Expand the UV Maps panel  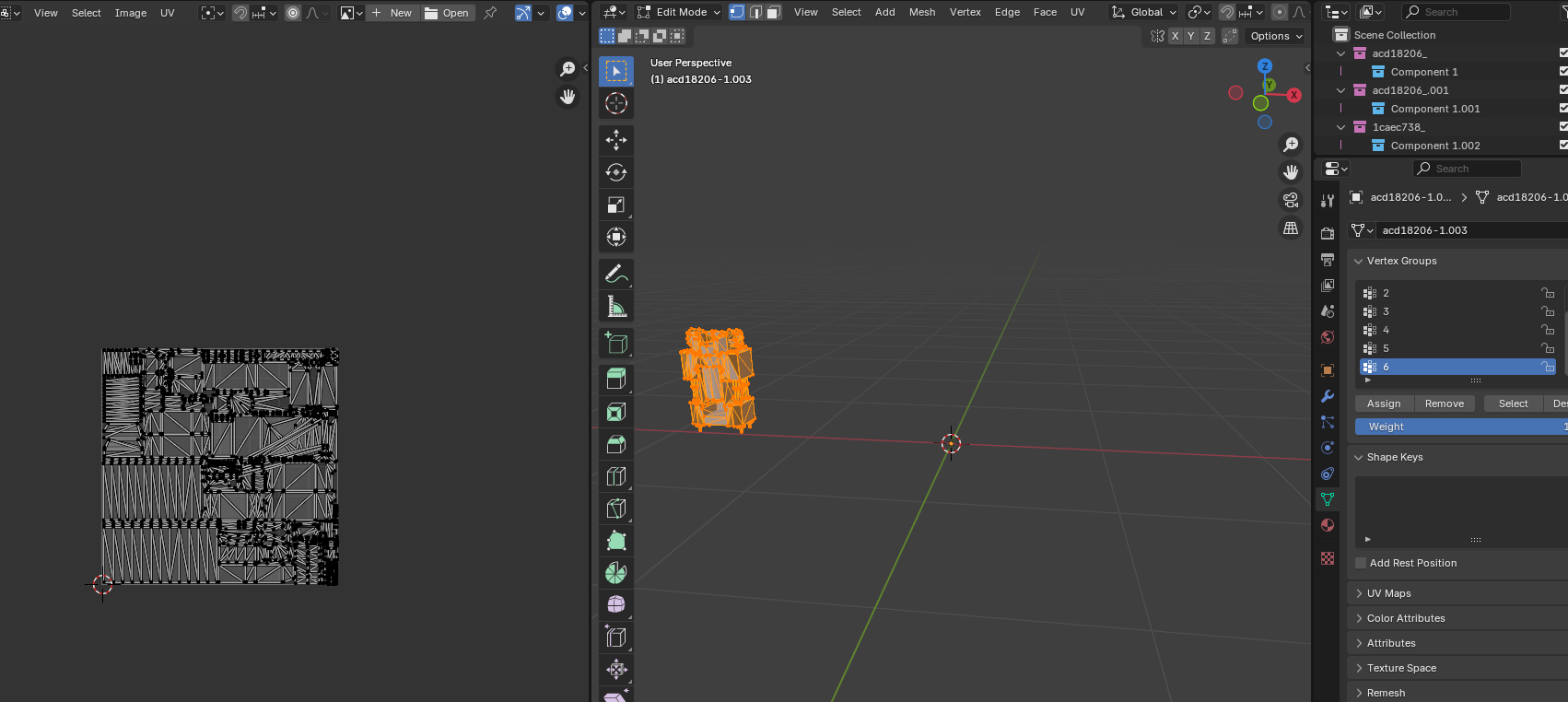point(1358,593)
